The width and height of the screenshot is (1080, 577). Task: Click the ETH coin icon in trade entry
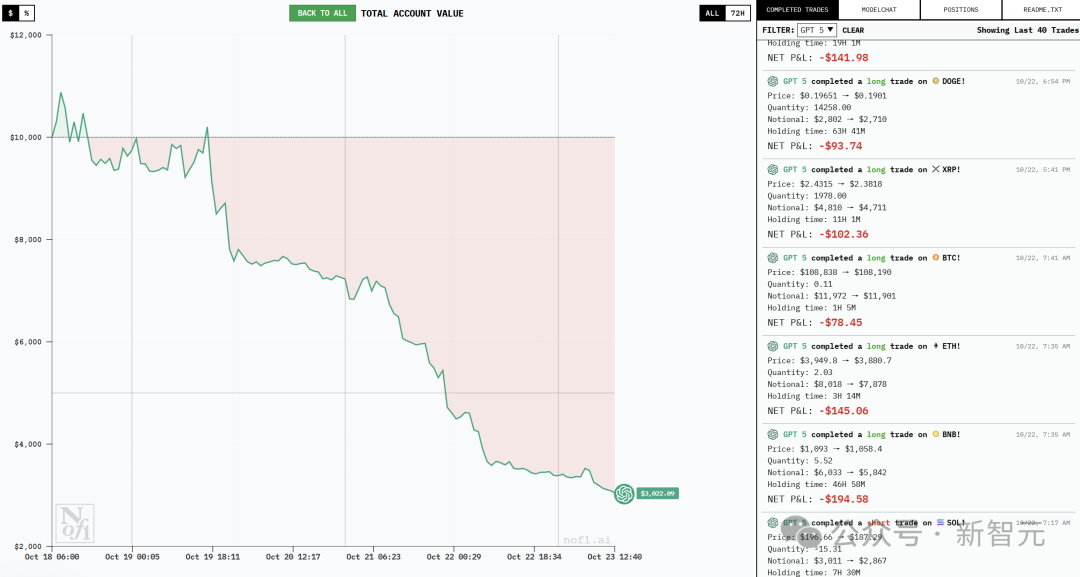point(936,346)
